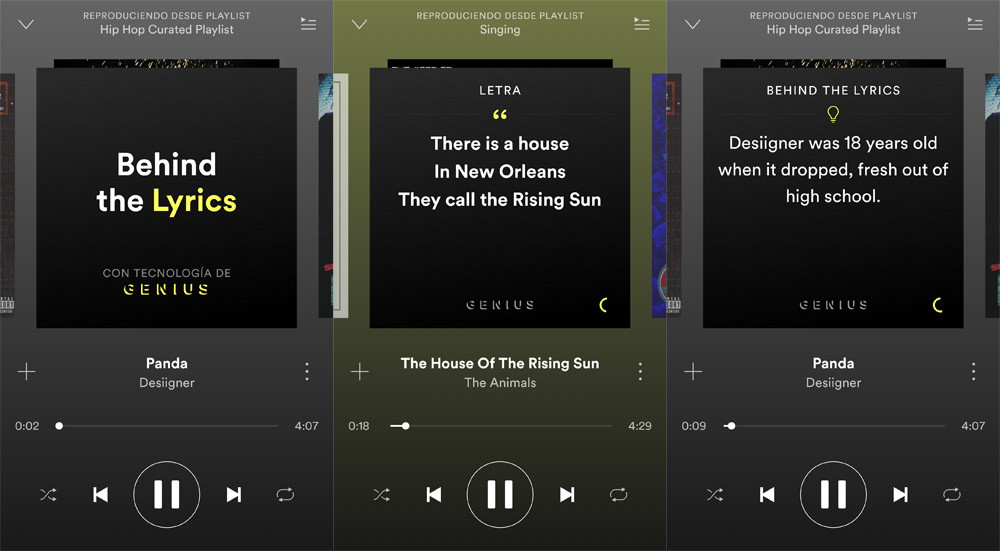Open more options beside The House Of The Rising Sun
Image resolution: width=1000 pixels, height=551 pixels.
[x=640, y=371]
